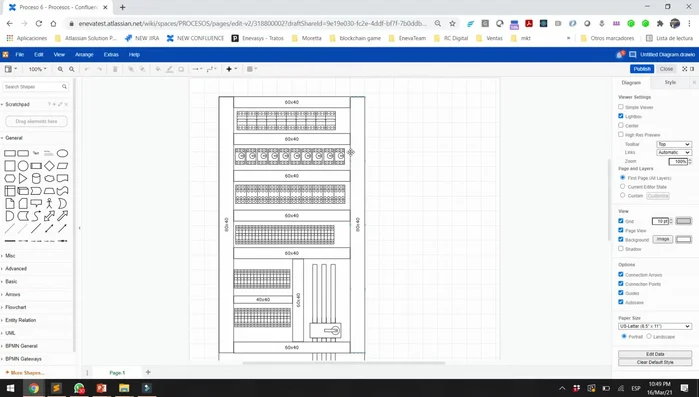Choose the cylinder shape in shape palette

point(36,179)
